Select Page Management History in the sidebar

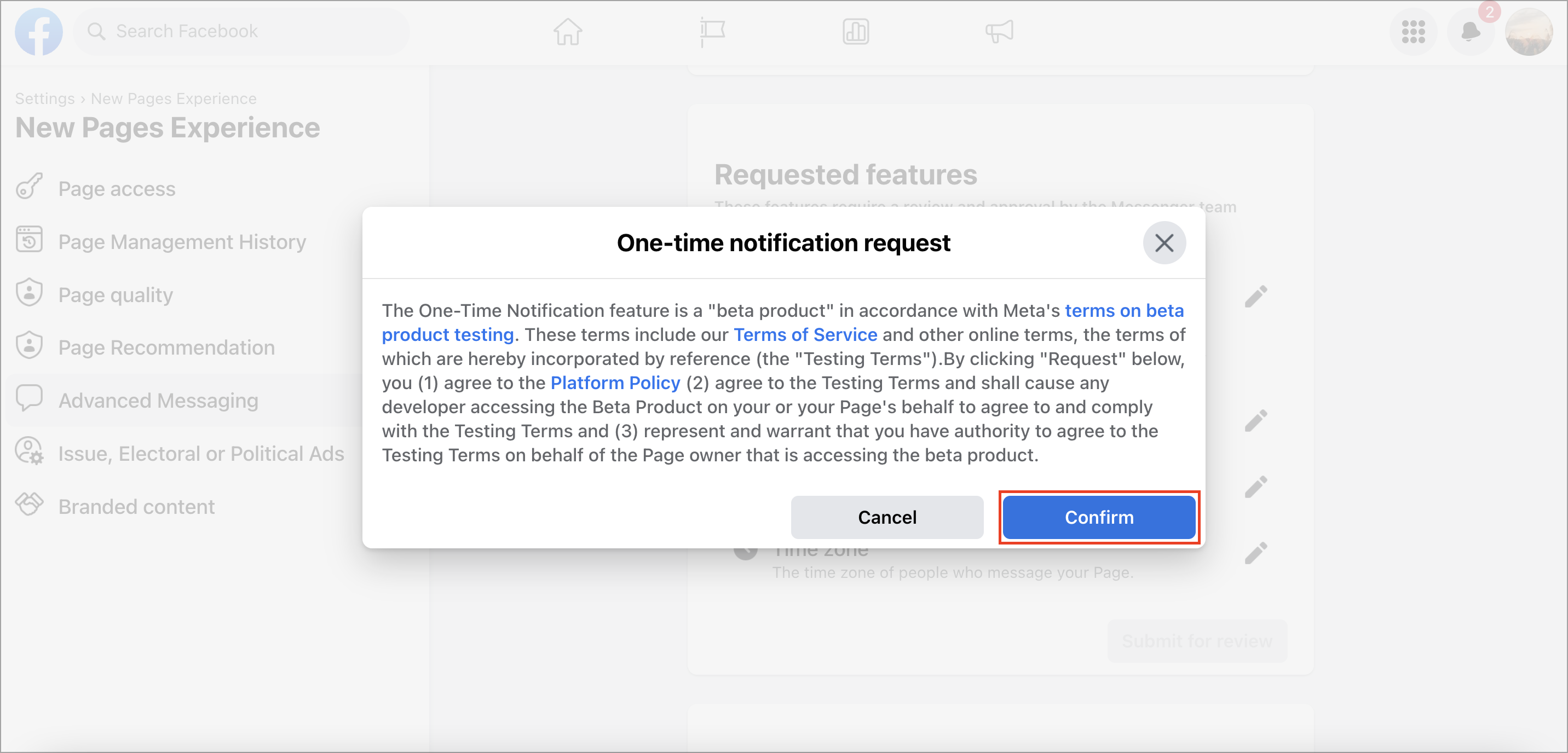183,242
